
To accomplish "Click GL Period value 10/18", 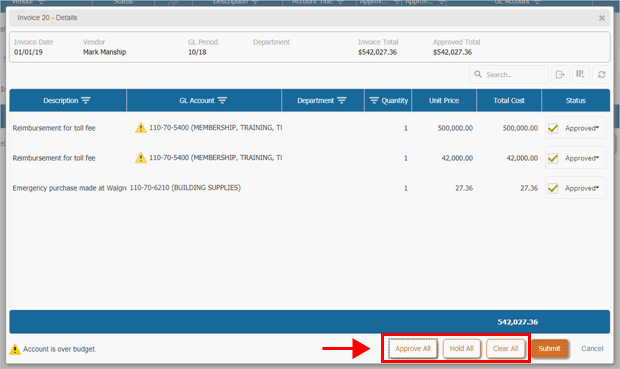I will point(197,52).
